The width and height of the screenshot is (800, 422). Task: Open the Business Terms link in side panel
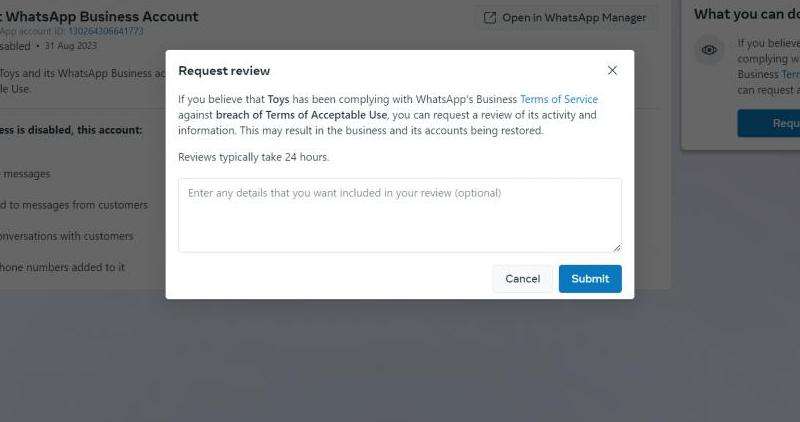point(790,75)
